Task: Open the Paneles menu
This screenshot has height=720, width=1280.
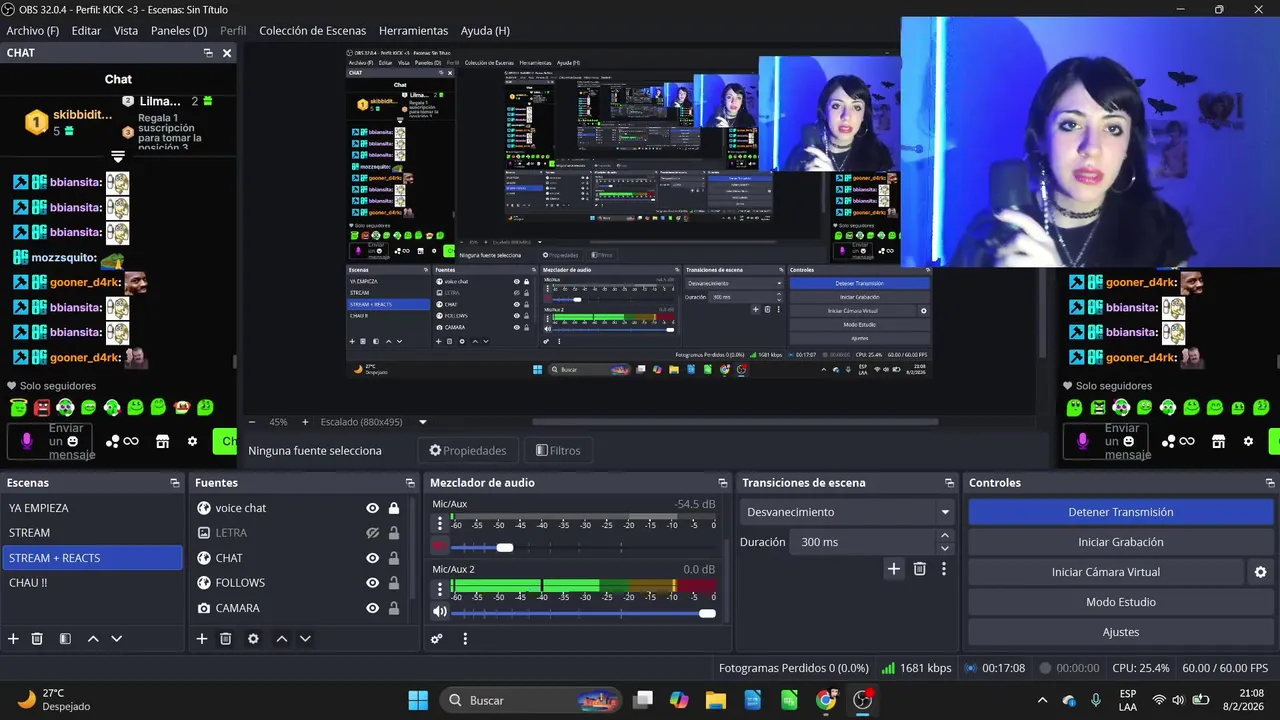Action: 179,30
